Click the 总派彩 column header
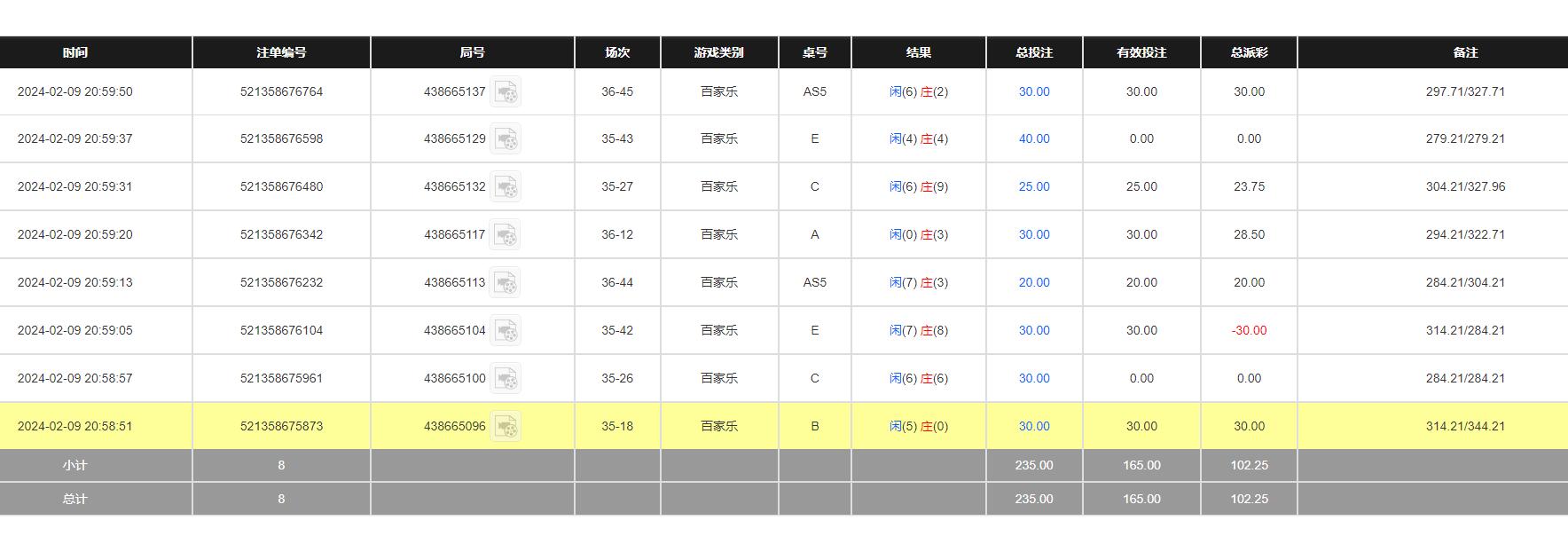This screenshot has height=544, width=1568. (x=1249, y=52)
